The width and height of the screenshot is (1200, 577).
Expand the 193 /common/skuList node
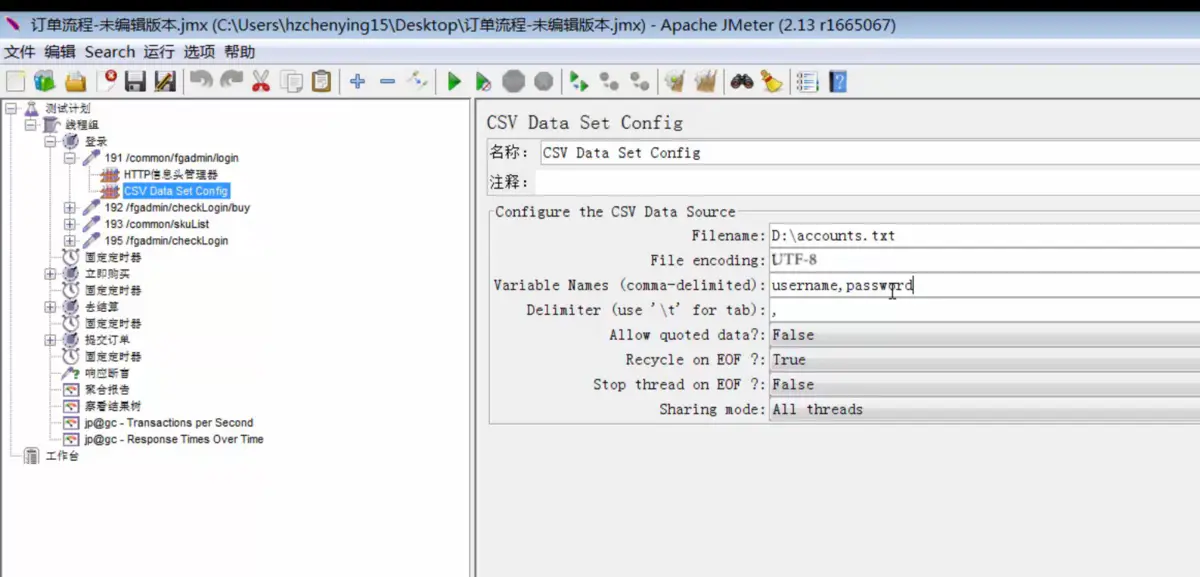pyautogui.click(x=70, y=224)
